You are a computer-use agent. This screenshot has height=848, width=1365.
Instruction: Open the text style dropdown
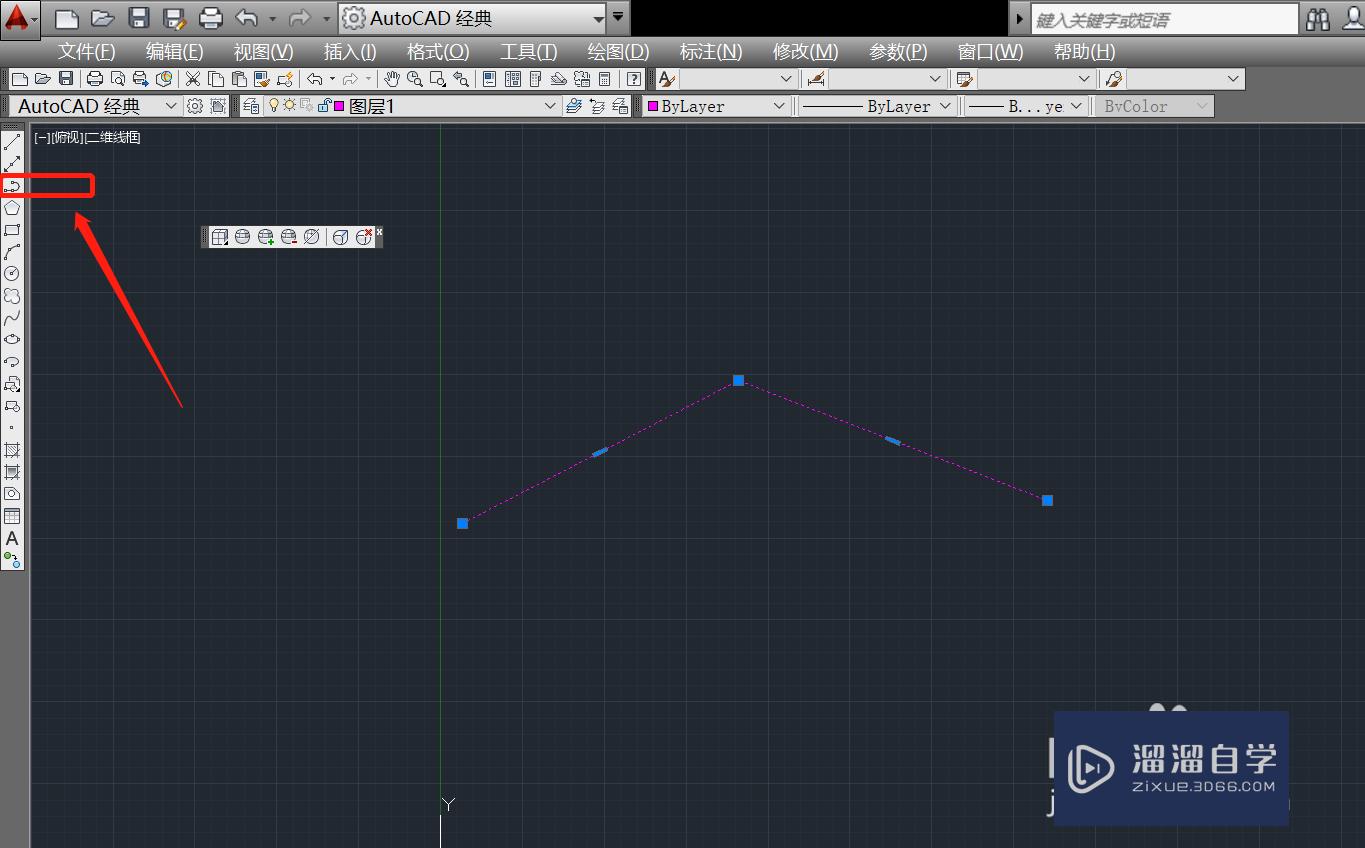tap(738, 79)
